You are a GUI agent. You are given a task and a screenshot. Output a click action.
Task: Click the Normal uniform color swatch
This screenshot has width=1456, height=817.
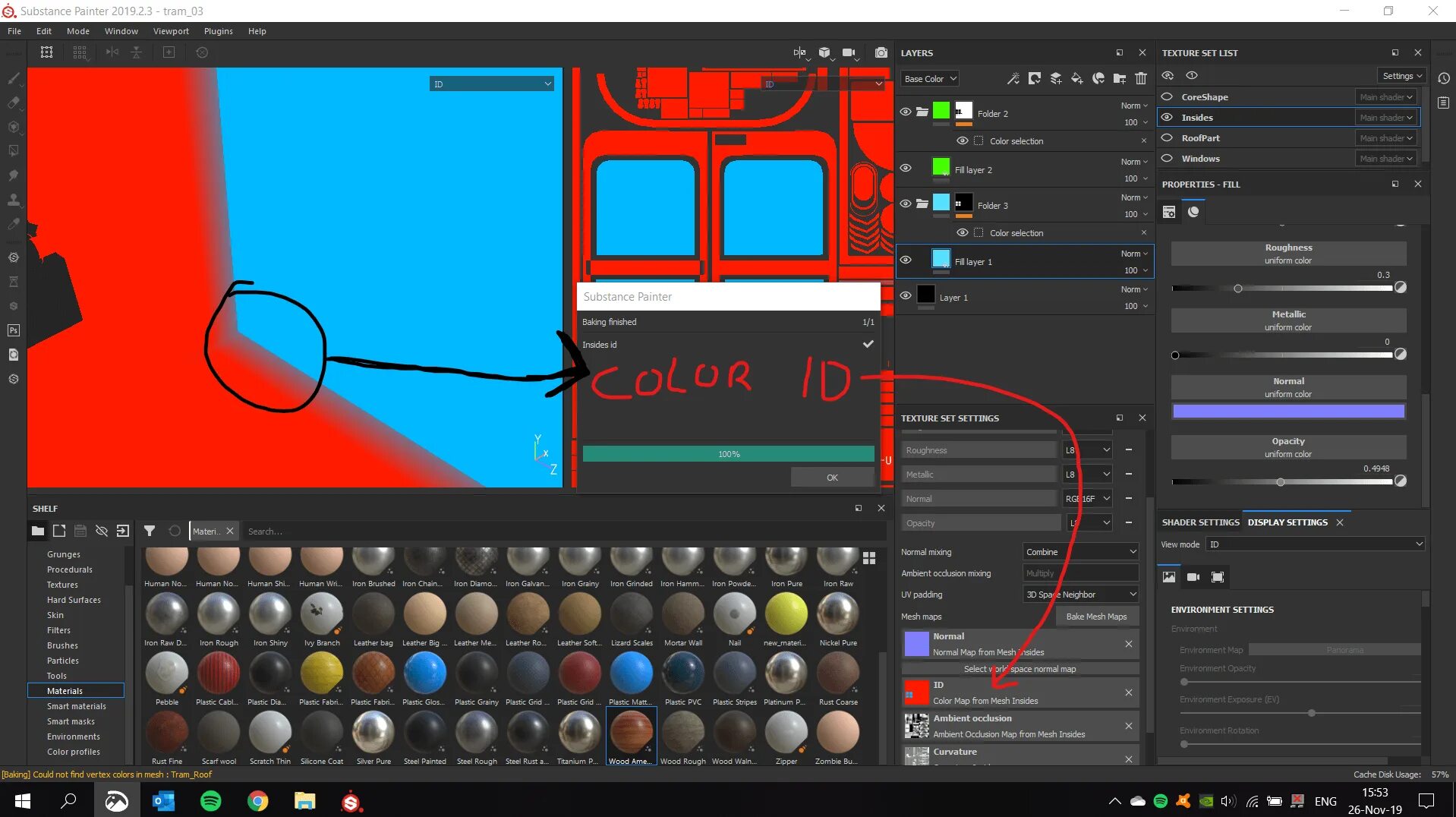(1288, 411)
